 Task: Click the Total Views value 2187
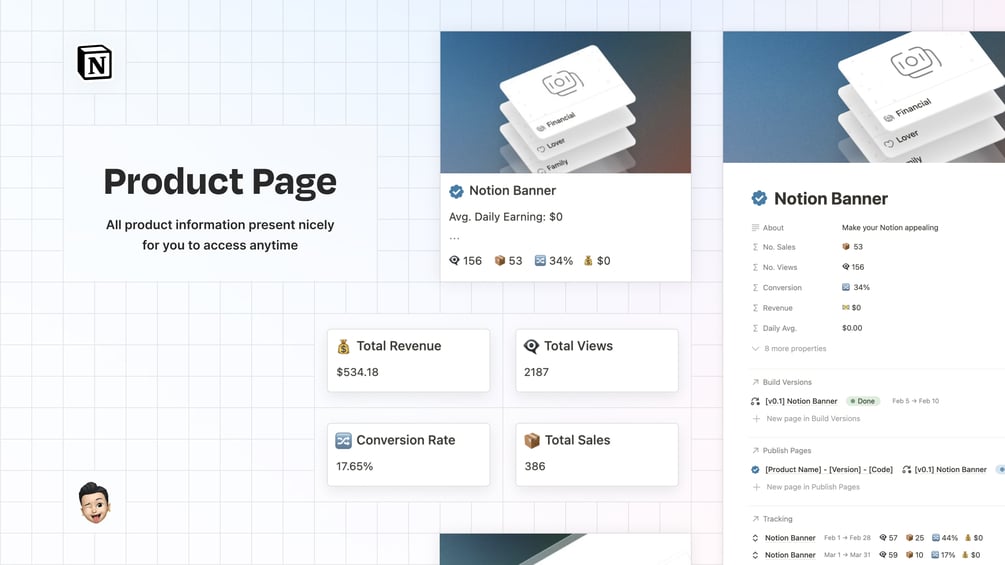point(536,372)
